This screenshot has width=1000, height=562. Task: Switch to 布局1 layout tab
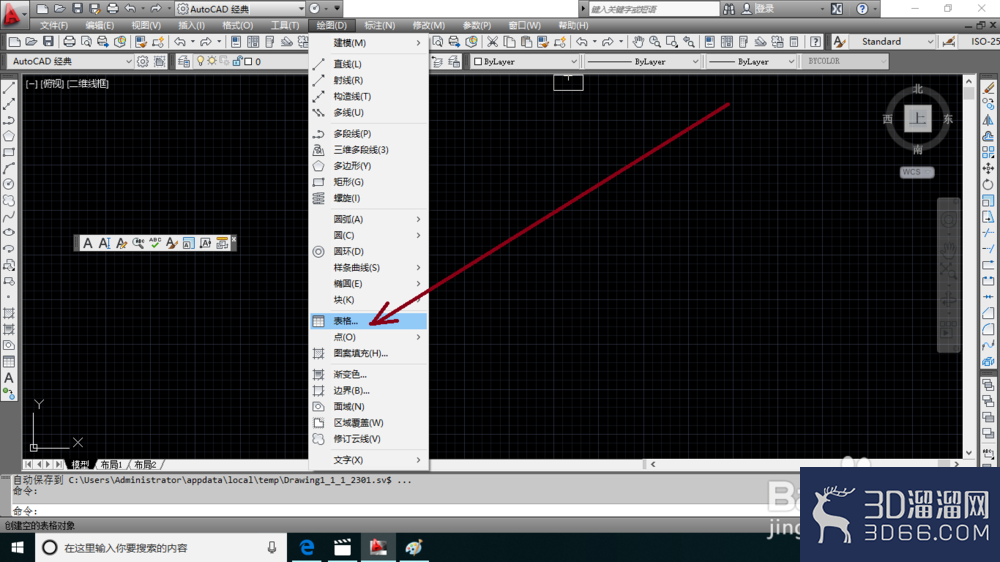(112, 465)
